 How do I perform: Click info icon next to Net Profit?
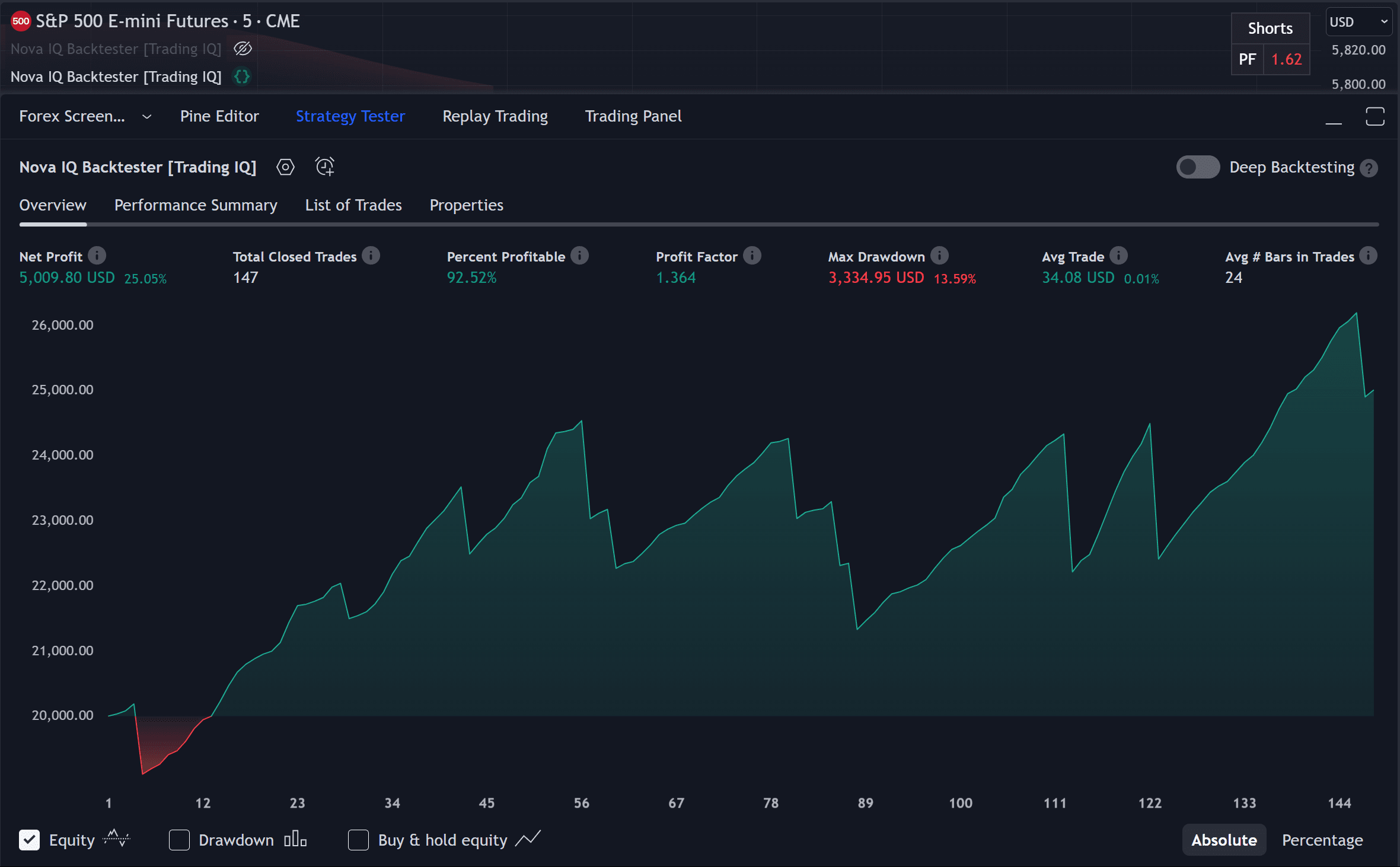click(97, 256)
